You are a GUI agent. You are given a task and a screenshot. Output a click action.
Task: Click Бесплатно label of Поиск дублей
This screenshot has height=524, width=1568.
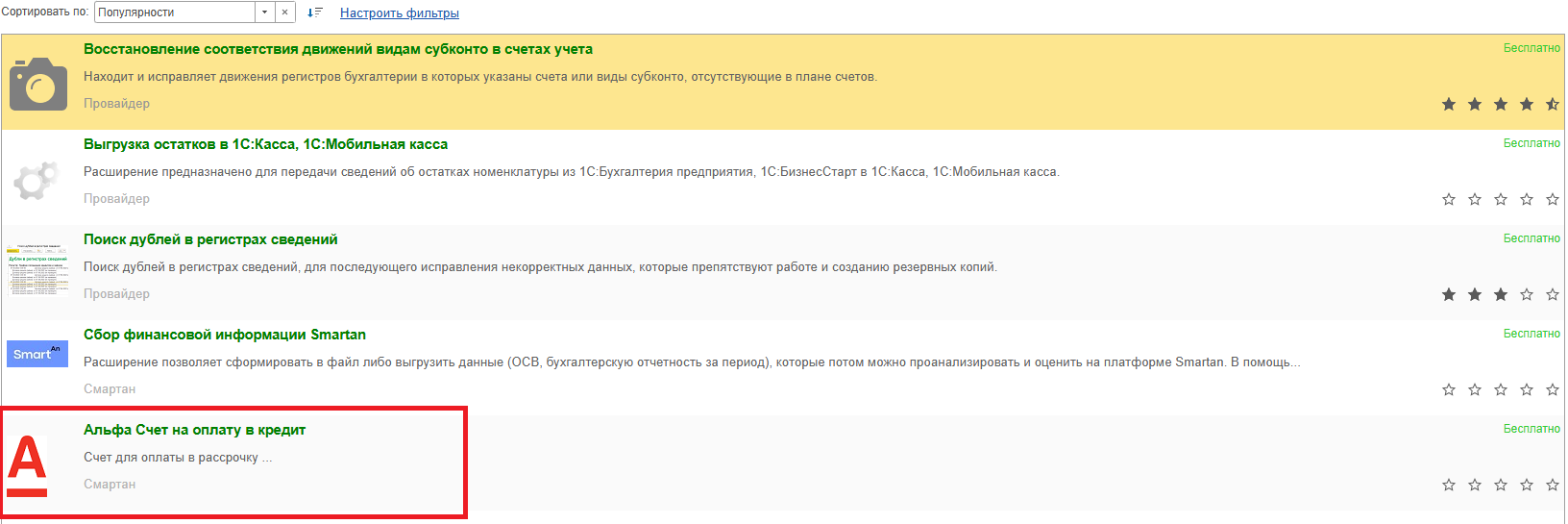coord(1531,238)
